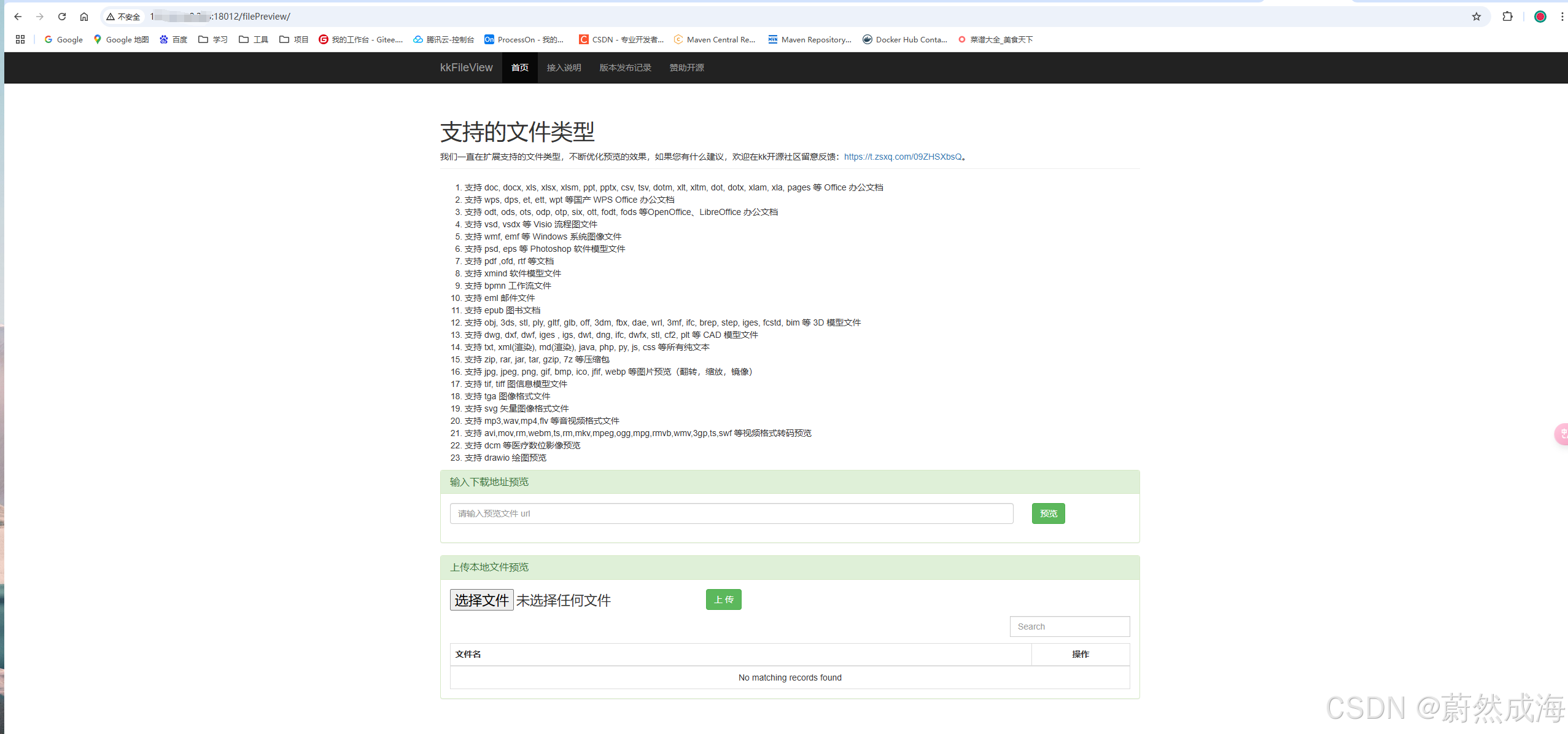Bookmark this page with the star icon
Screen dimensions: 1568x734
pos(1477,17)
